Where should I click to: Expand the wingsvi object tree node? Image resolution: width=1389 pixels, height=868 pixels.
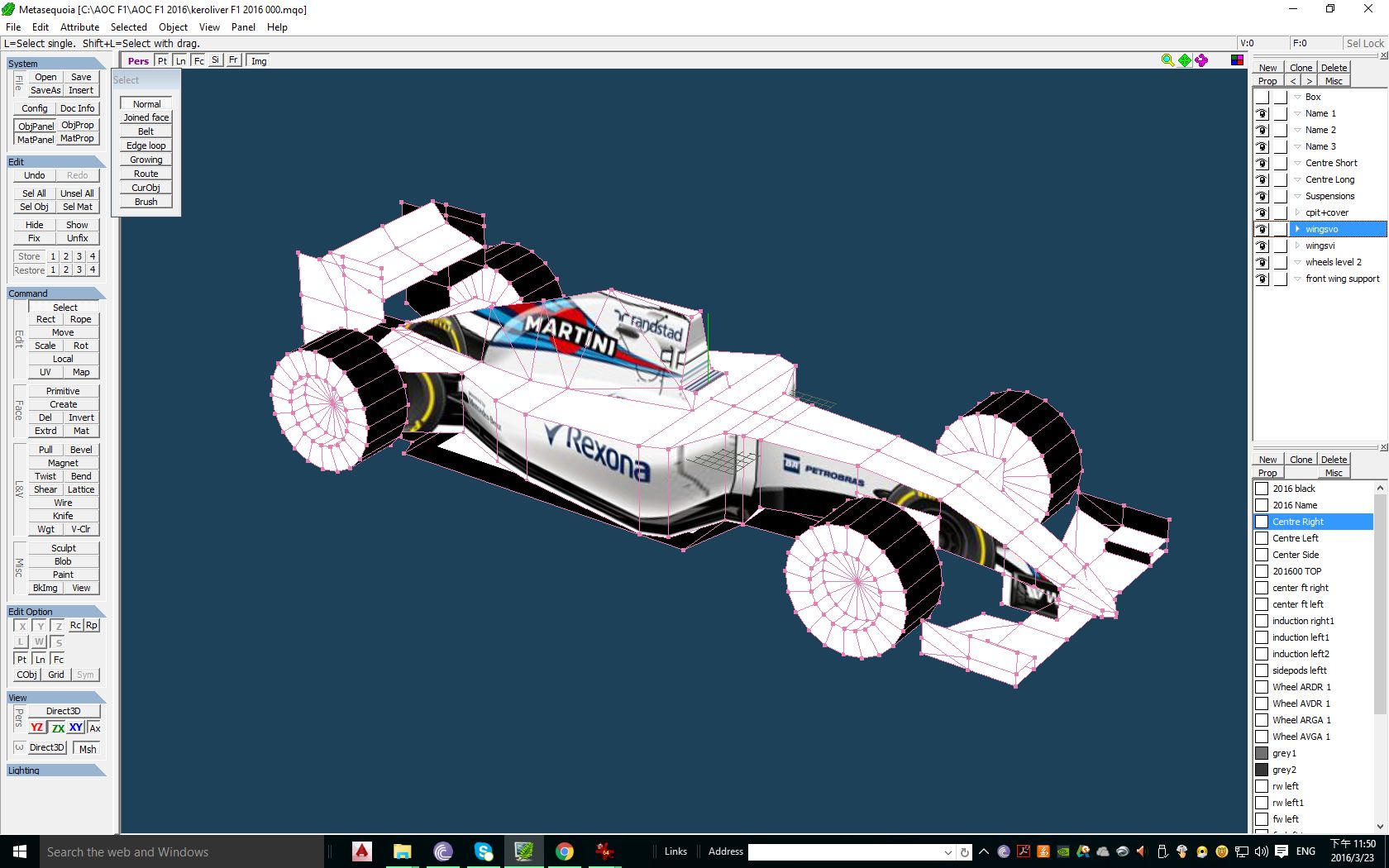(x=1297, y=246)
